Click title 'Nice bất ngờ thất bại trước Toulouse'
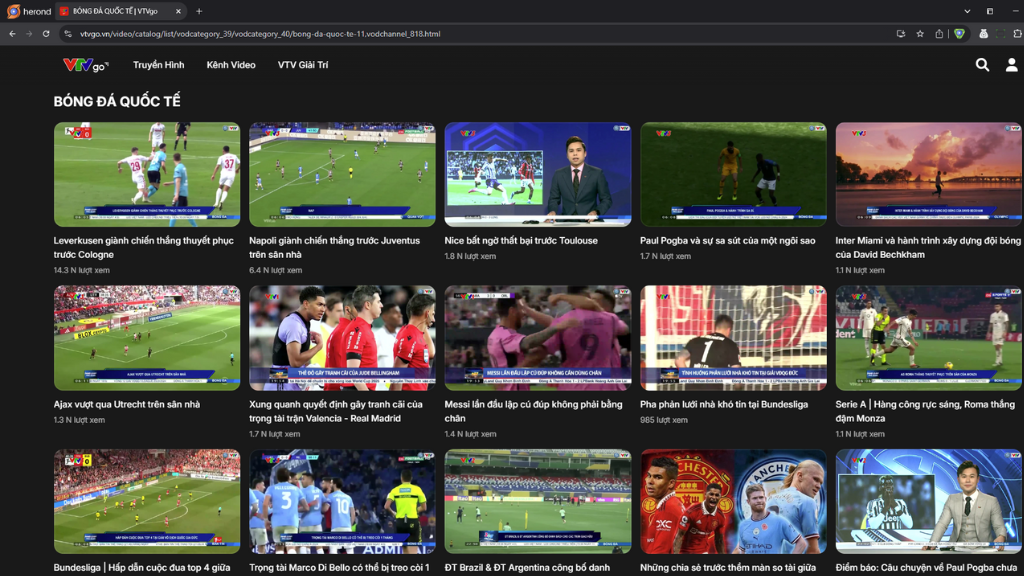This screenshot has height=576, width=1024. 521,240
